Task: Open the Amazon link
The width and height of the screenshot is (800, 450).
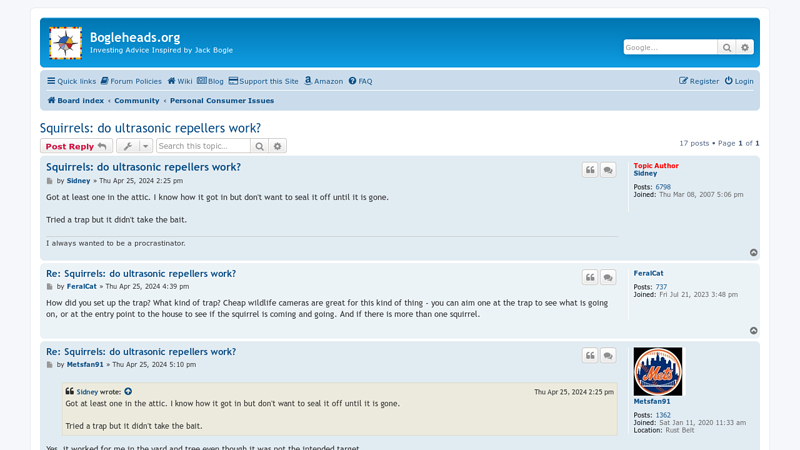Action: click(323, 81)
